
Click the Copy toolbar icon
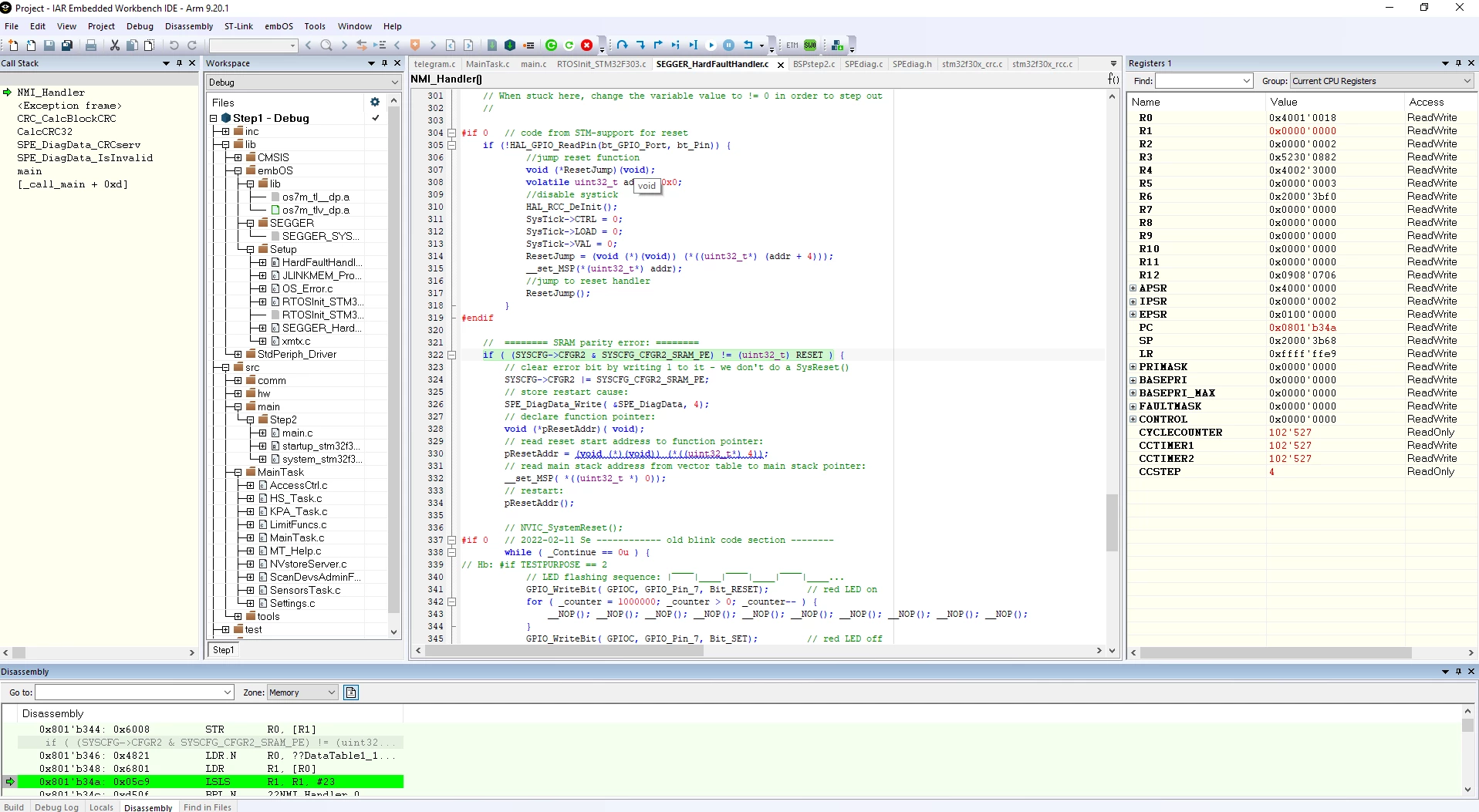click(132, 45)
